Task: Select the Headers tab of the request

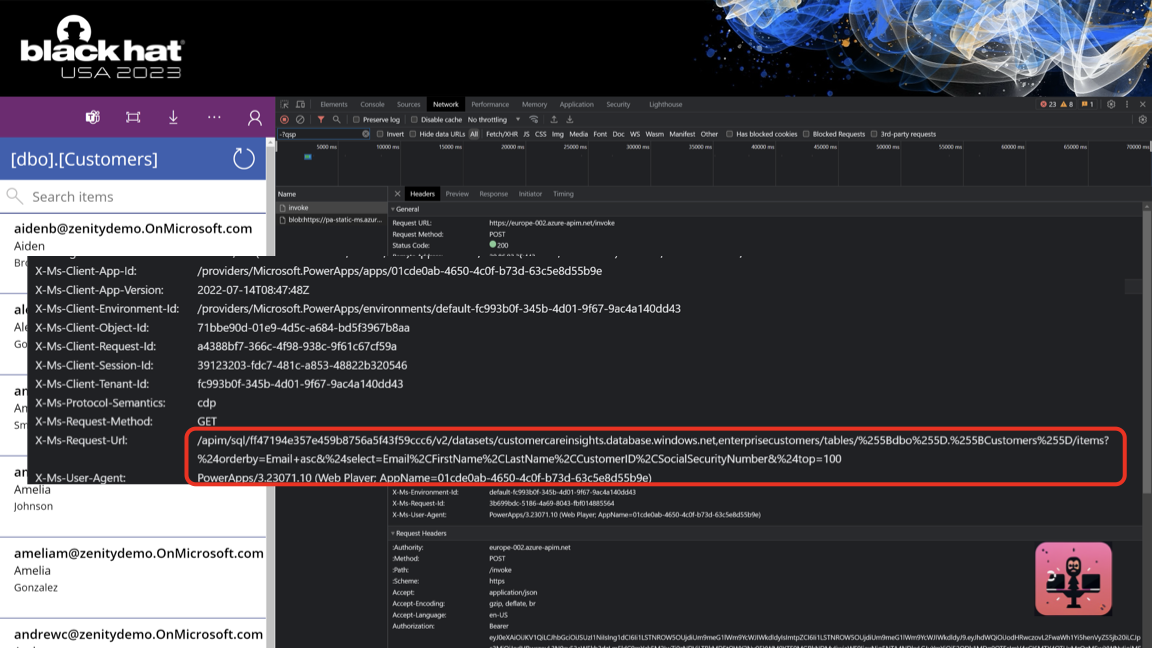Action: pos(422,194)
